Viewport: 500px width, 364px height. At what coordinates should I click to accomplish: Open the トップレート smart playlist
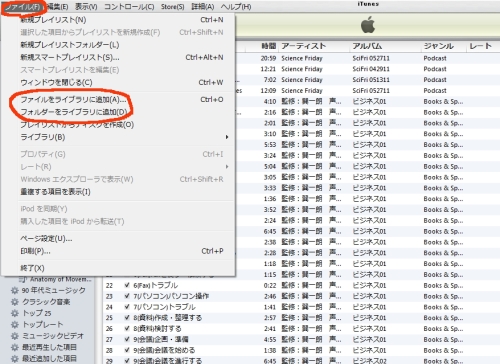[42, 324]
